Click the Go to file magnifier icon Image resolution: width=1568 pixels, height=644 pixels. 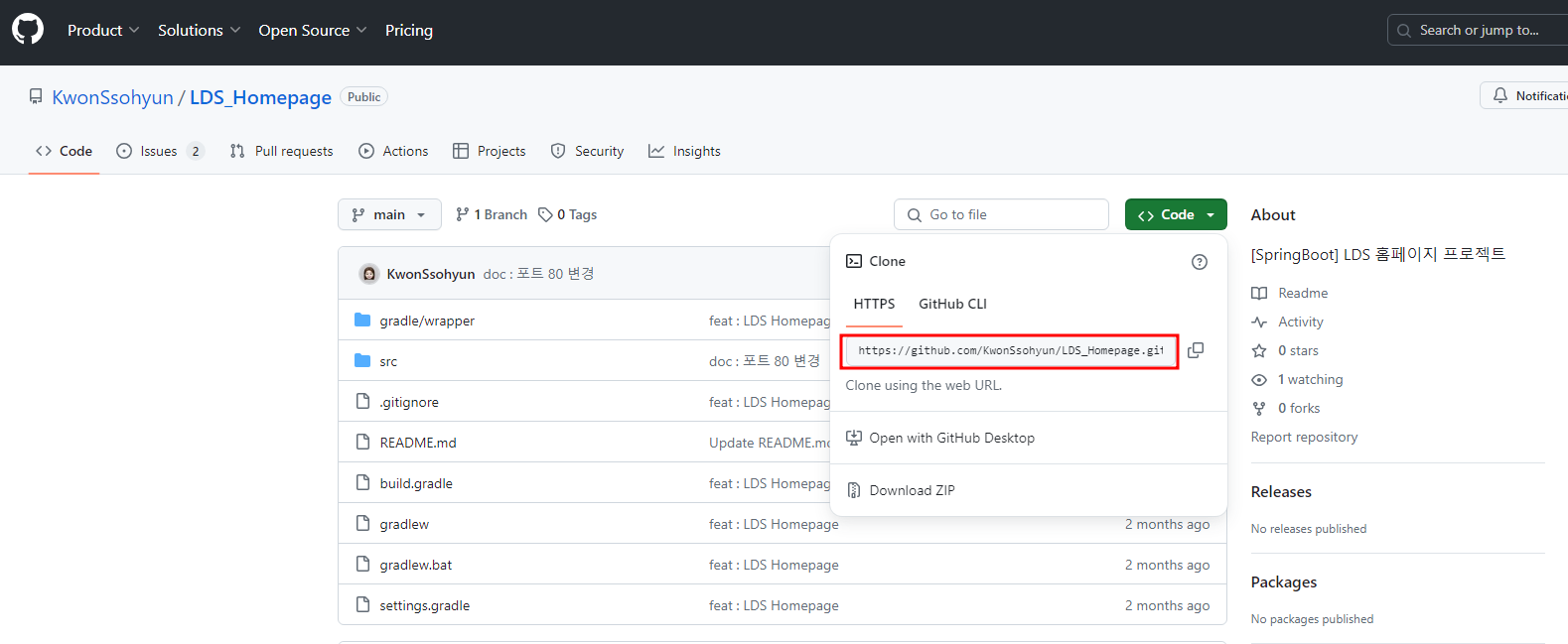point(915,214)
